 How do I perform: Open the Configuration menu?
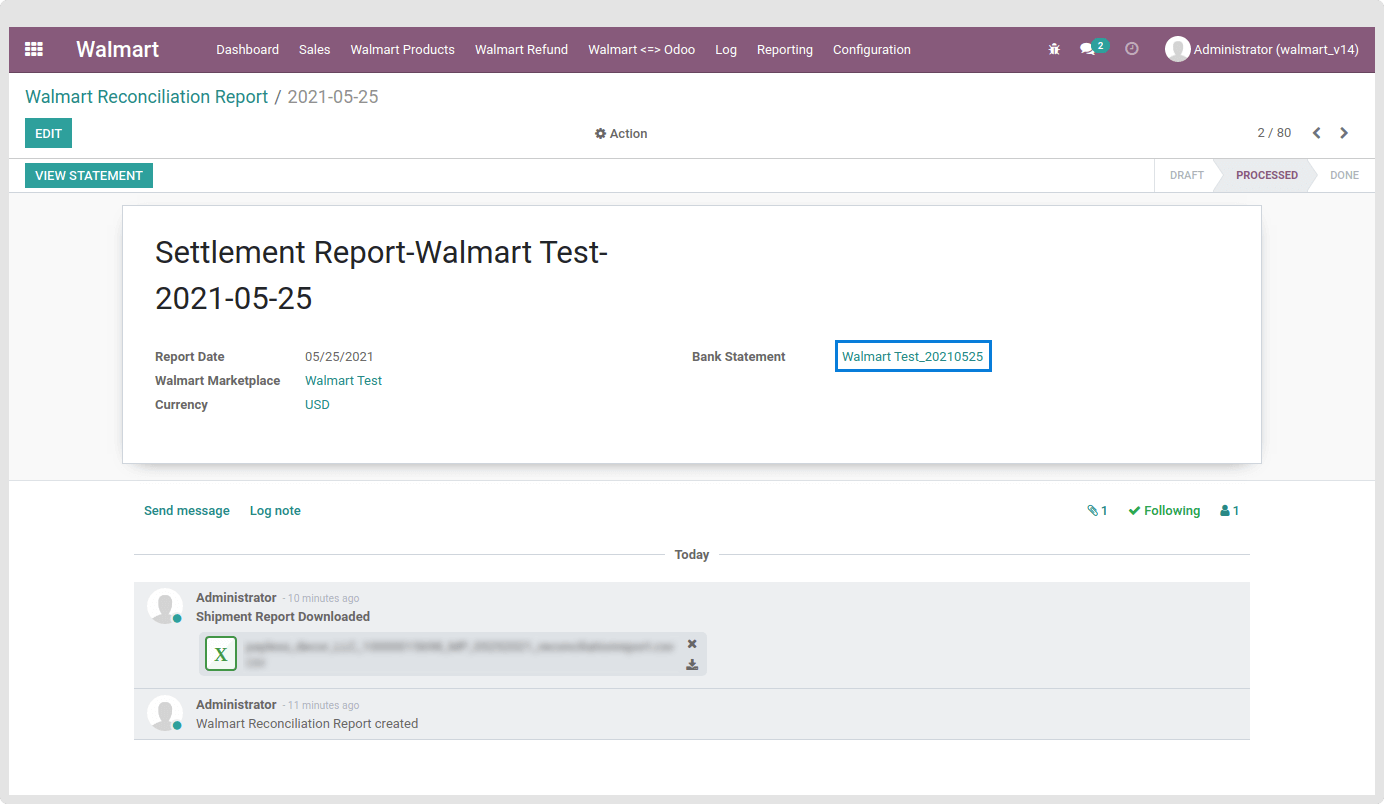coord(871,49)
